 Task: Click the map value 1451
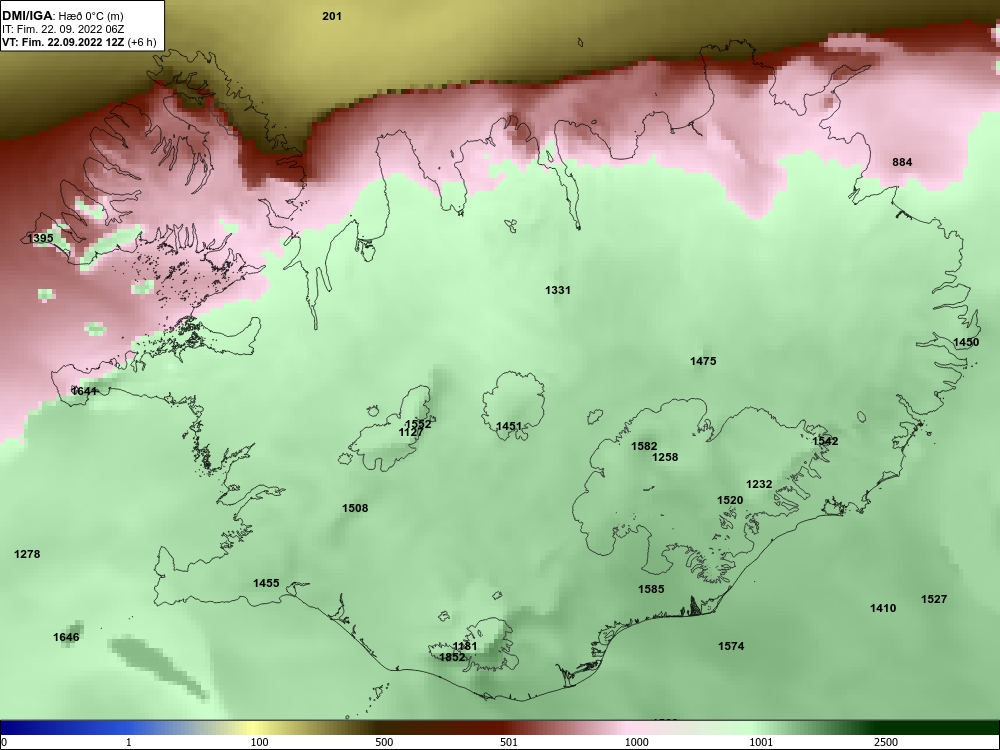click(x=509, y=426)
